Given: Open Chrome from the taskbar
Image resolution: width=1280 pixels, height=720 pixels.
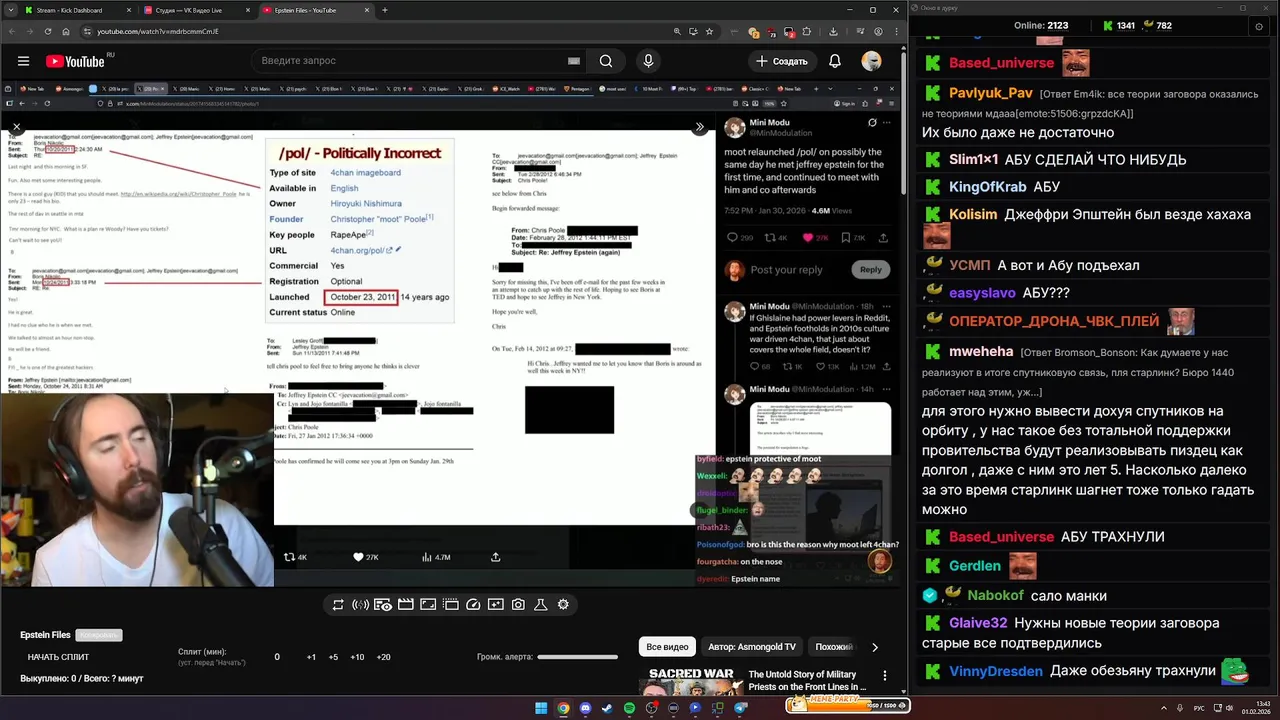Looking at the screenshot, I should point(563,708).
